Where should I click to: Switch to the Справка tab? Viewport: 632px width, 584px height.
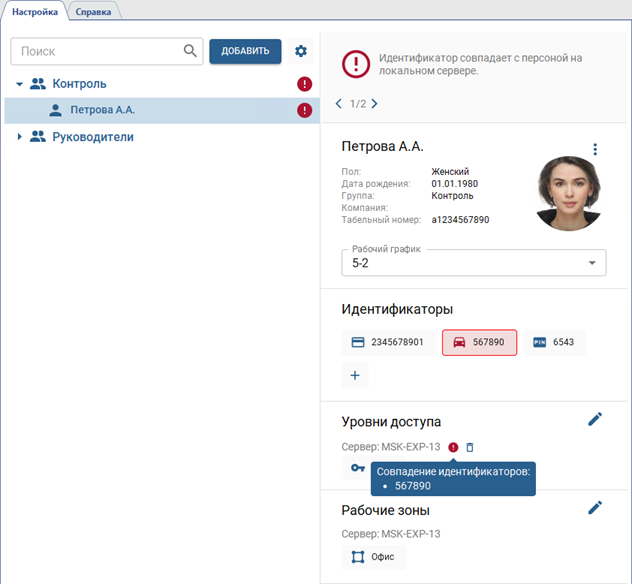point(94,11)
